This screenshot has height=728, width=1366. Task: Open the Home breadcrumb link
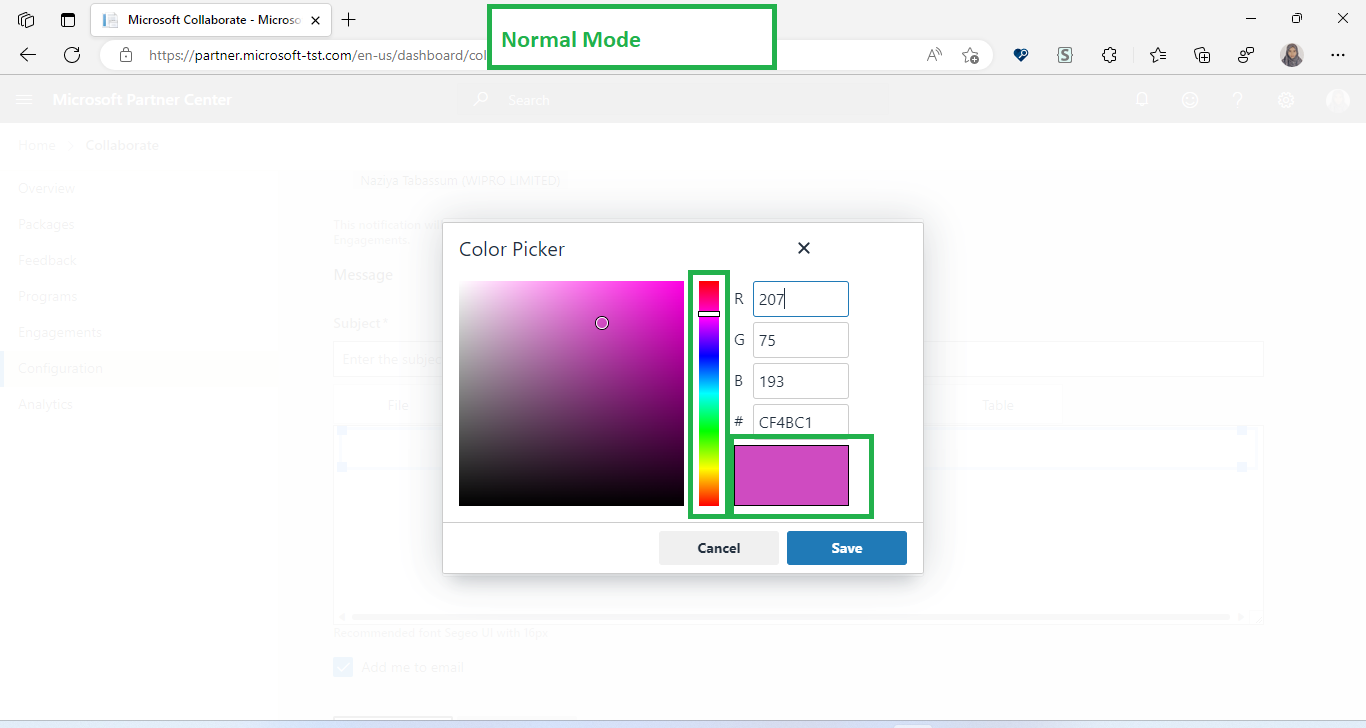point(36,144)
